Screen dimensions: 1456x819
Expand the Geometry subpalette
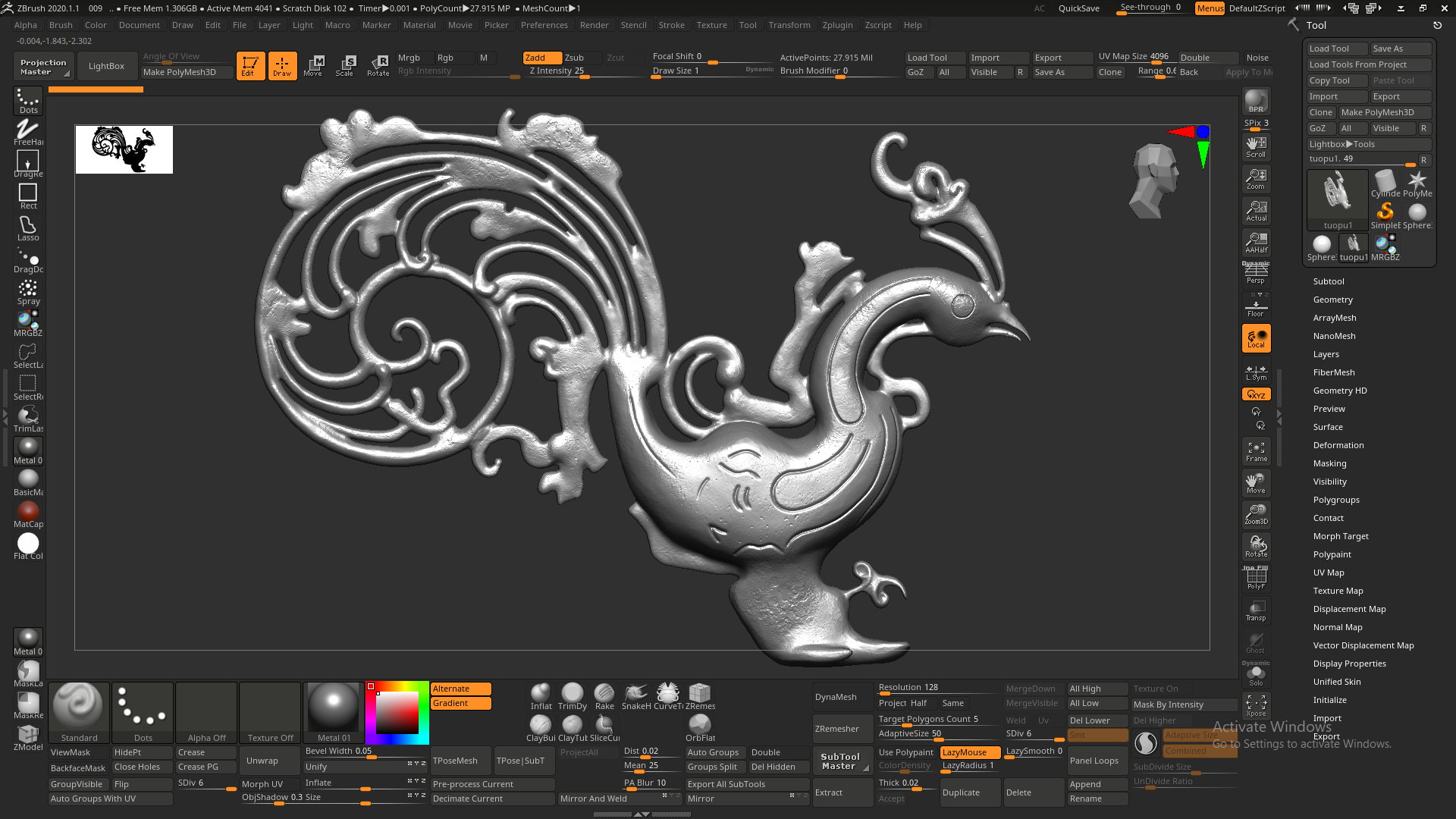coord(1332,300)
